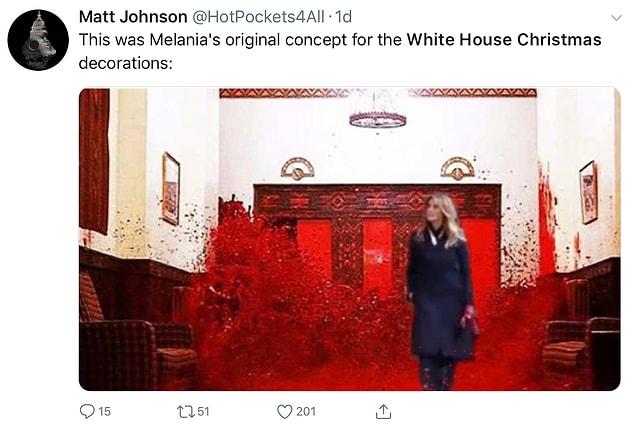635x427 pixels.
Task: Like the tweet with heart icon
Action: [285, 412]
